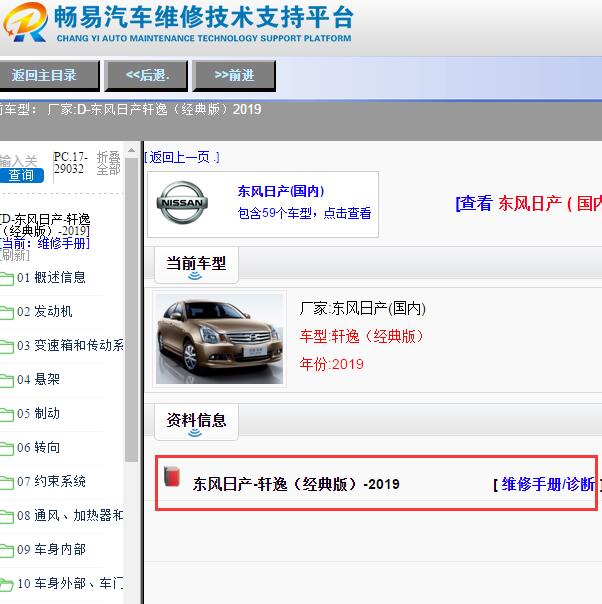This screenshot has height=604, width=602.
Task: Expand tree item 03 变速箱和传动系
Action: point(70,346)
